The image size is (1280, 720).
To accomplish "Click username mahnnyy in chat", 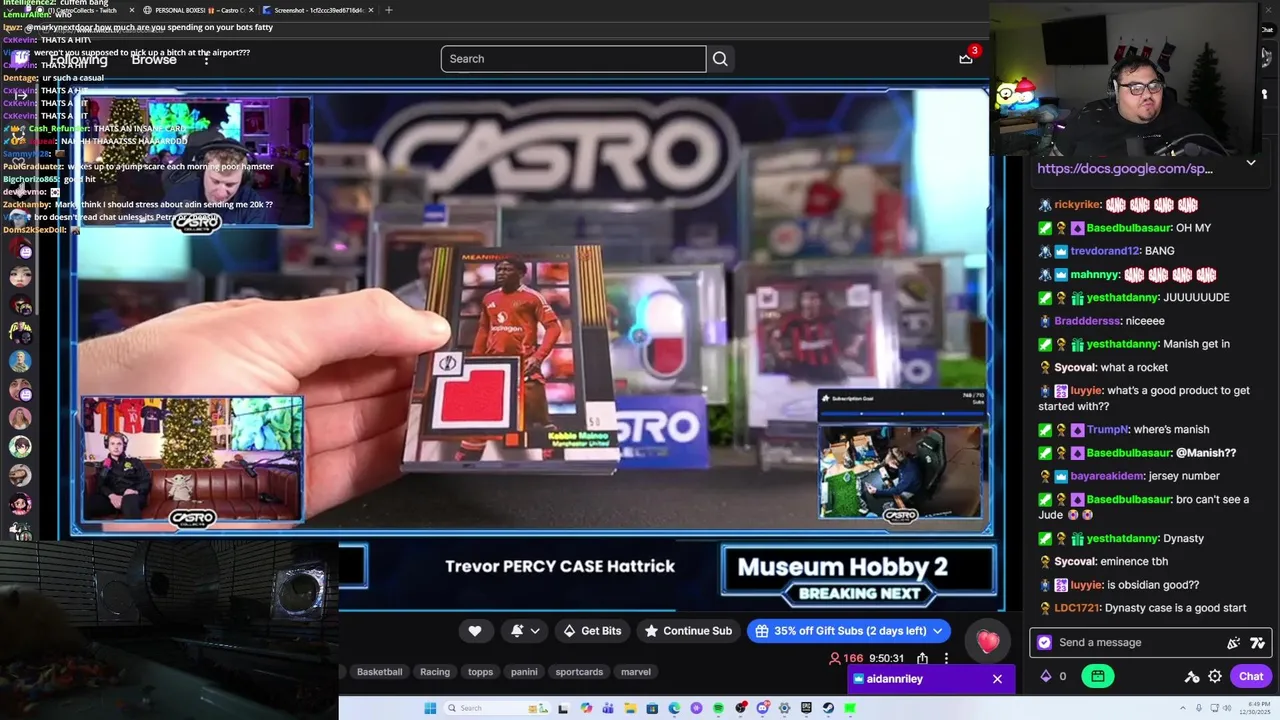I will [1094, 275].
